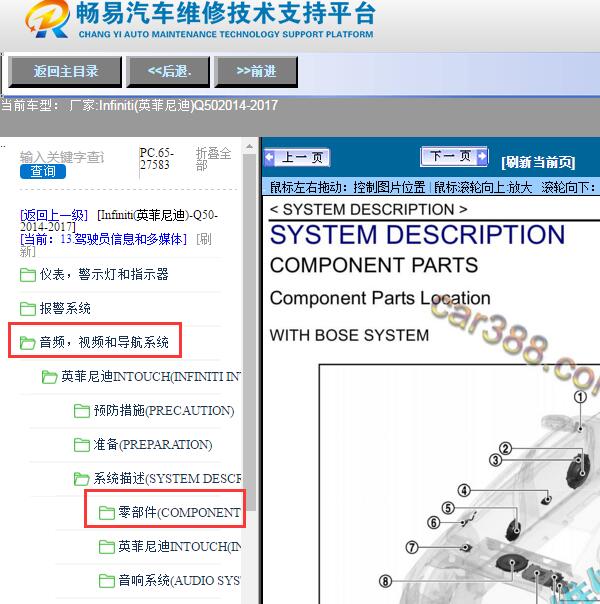The width and height of the screenshot is (600, 604).
Task: Click the scroll-up arrow of the tree panel
Action: point(250,146)
